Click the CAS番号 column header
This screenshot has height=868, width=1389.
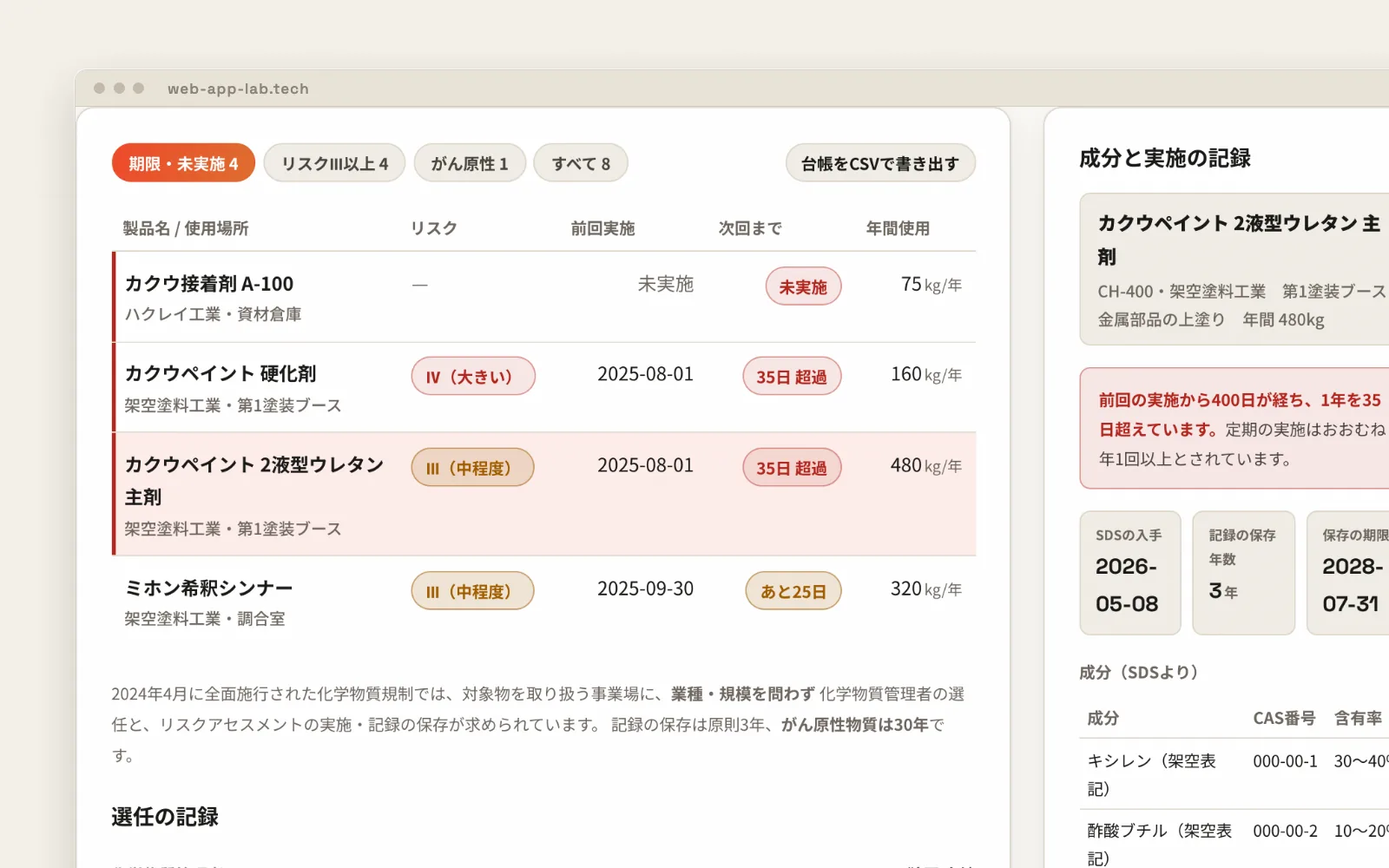pos(1284,718)
